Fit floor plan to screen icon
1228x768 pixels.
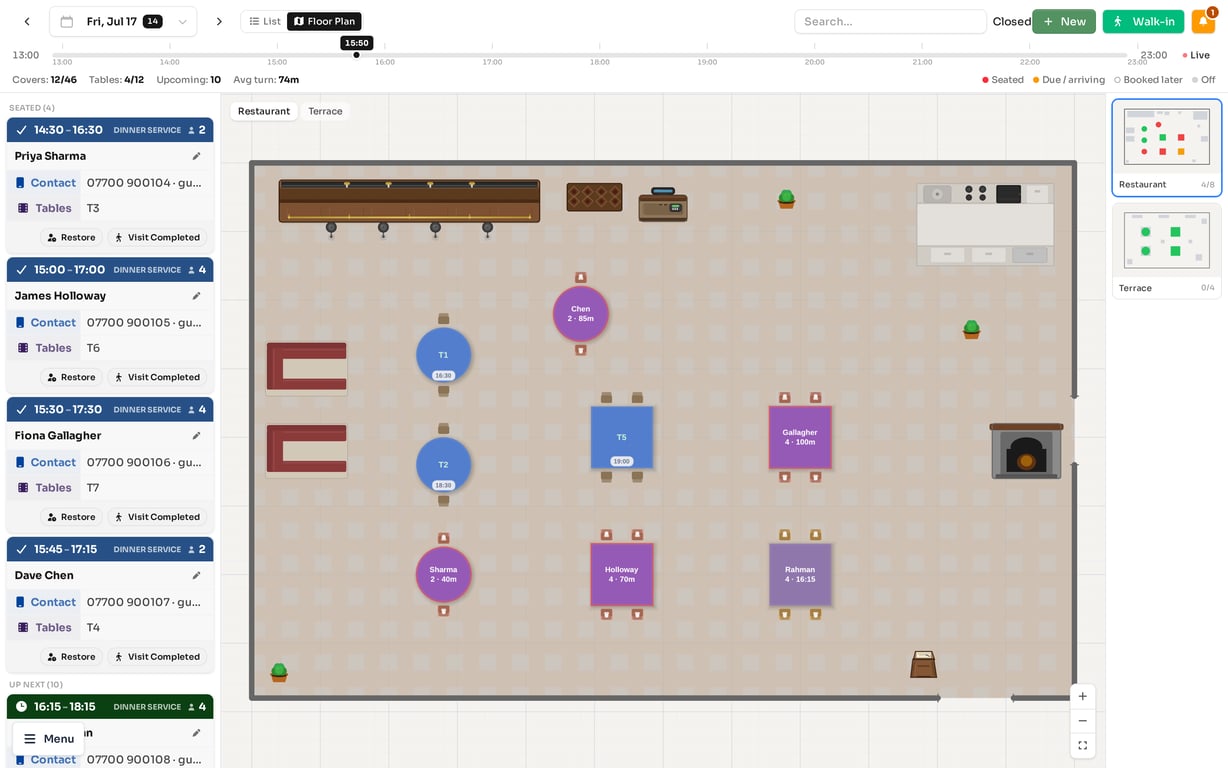pos(1082,746)
